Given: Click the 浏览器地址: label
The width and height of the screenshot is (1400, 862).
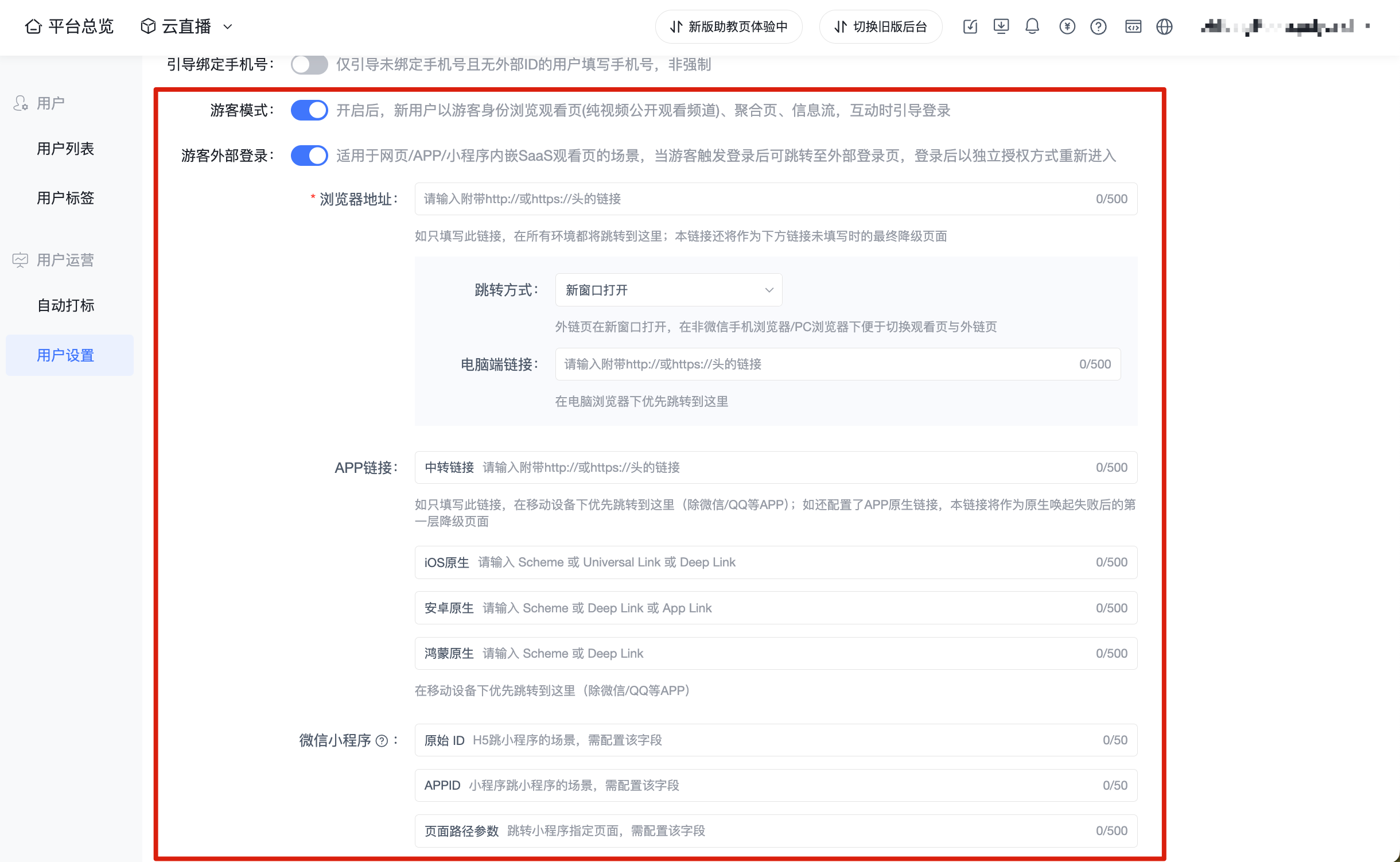Looking at the screenshot, I should (359, 199).
